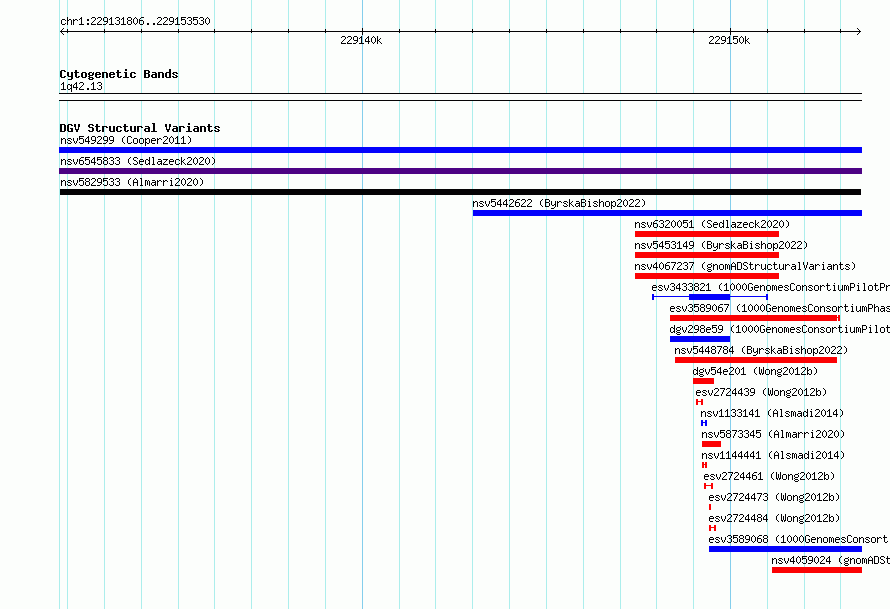Select the blue nsv5442622 variant bar

(667, 213)
